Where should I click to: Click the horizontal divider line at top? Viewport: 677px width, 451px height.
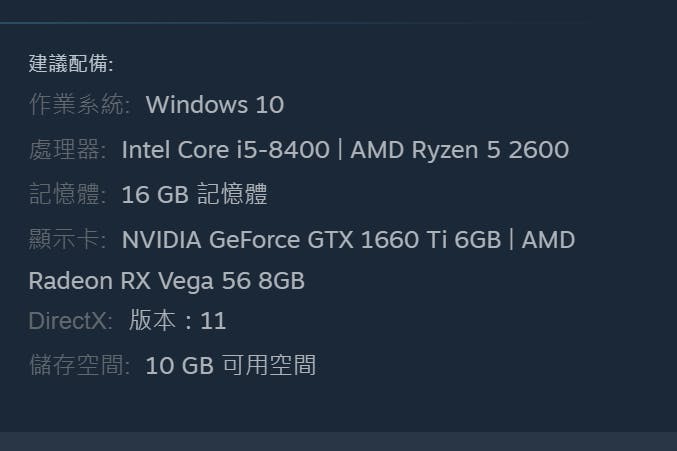(x=259, y=22)
